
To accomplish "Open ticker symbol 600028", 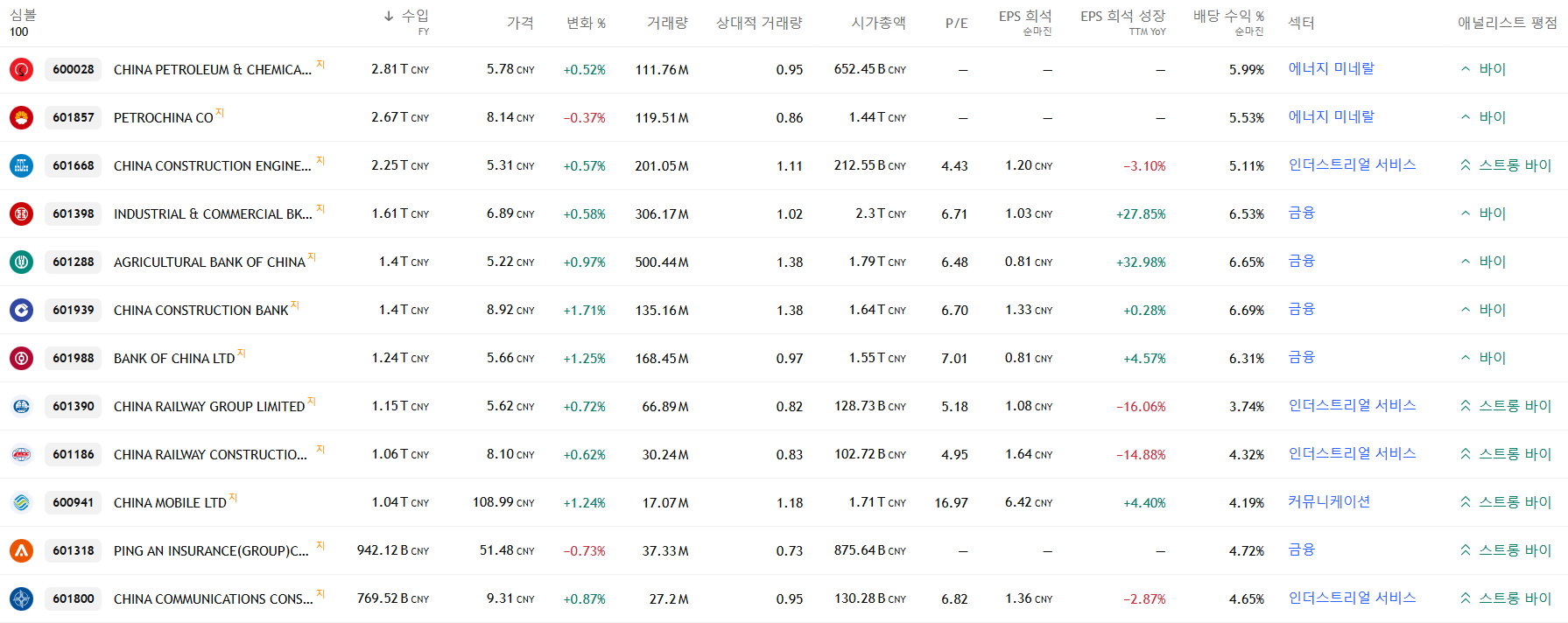I will [x=74, y=69].
